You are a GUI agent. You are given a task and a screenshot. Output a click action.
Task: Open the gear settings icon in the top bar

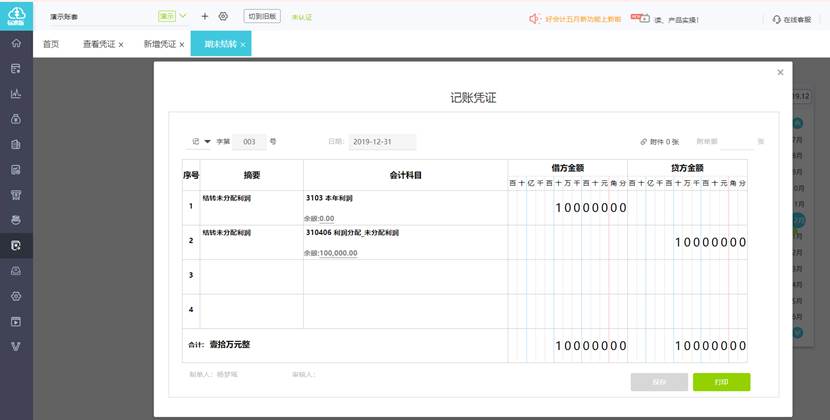point(223,17)
